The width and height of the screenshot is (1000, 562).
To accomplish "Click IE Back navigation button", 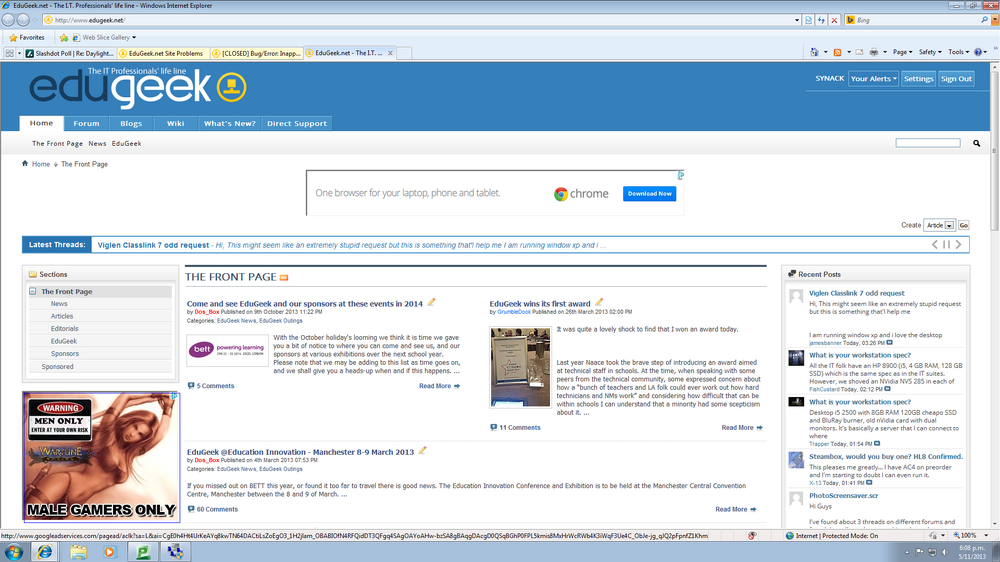I will (8, 20).
